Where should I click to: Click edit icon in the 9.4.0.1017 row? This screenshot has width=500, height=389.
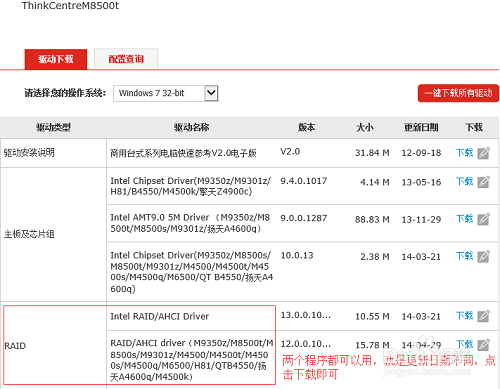(x=483, y=182)
